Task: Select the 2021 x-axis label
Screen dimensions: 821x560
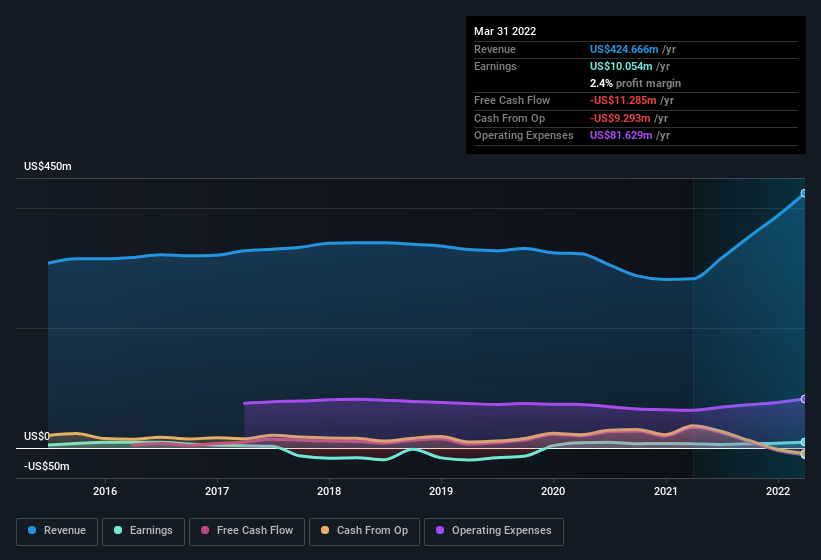Action: (x=665, y=491)
